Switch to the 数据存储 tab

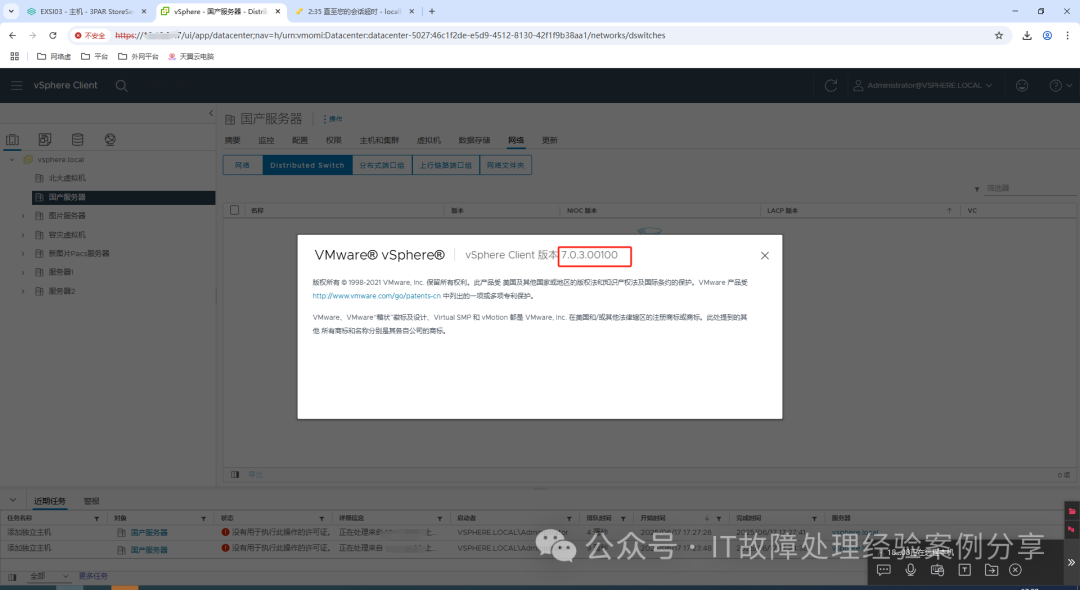474,140
